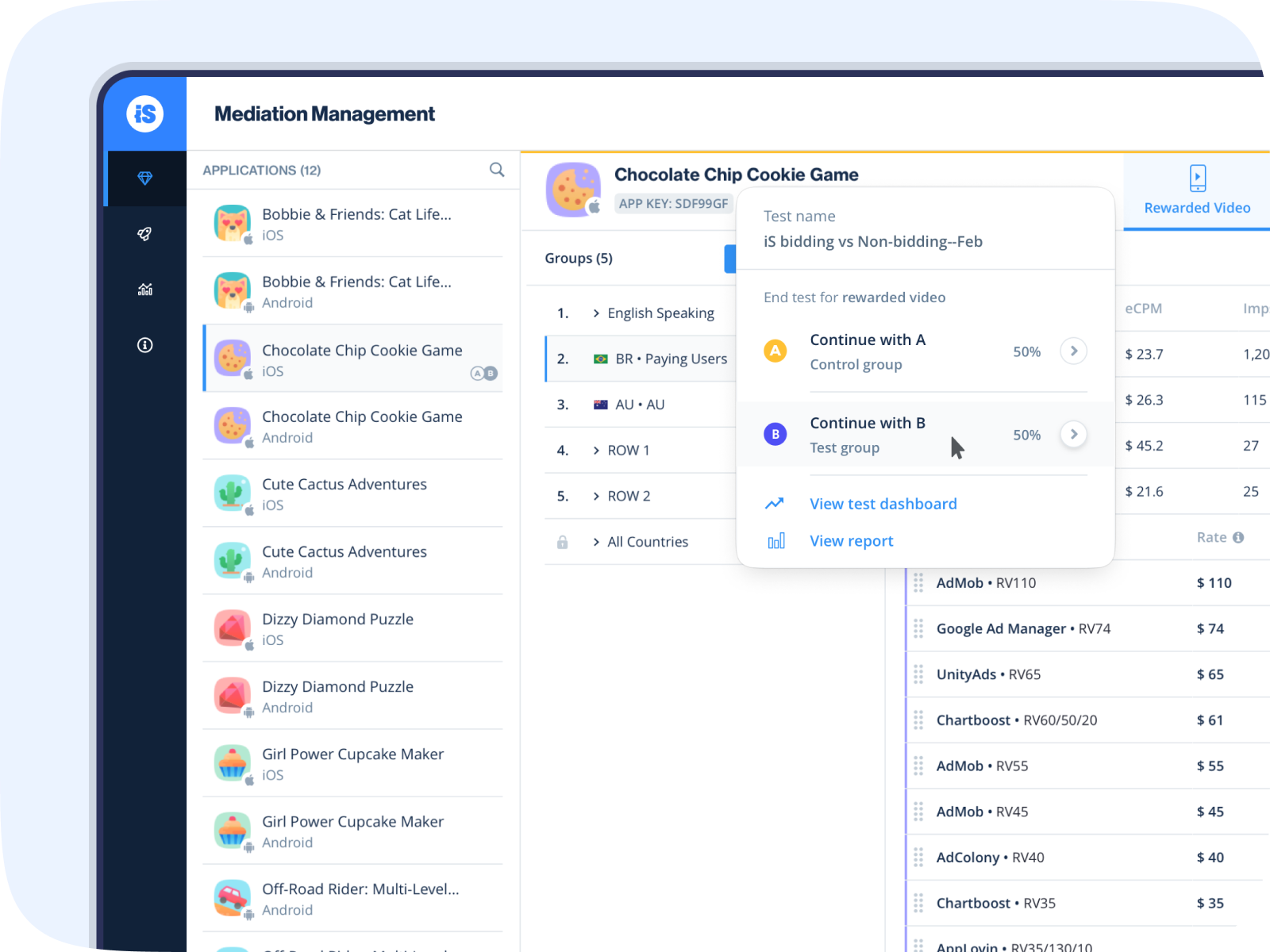This screenshot has height=952, width=1270.
Task: Click the APP KEY: SDF99GF label
Action: pos(673,204)
